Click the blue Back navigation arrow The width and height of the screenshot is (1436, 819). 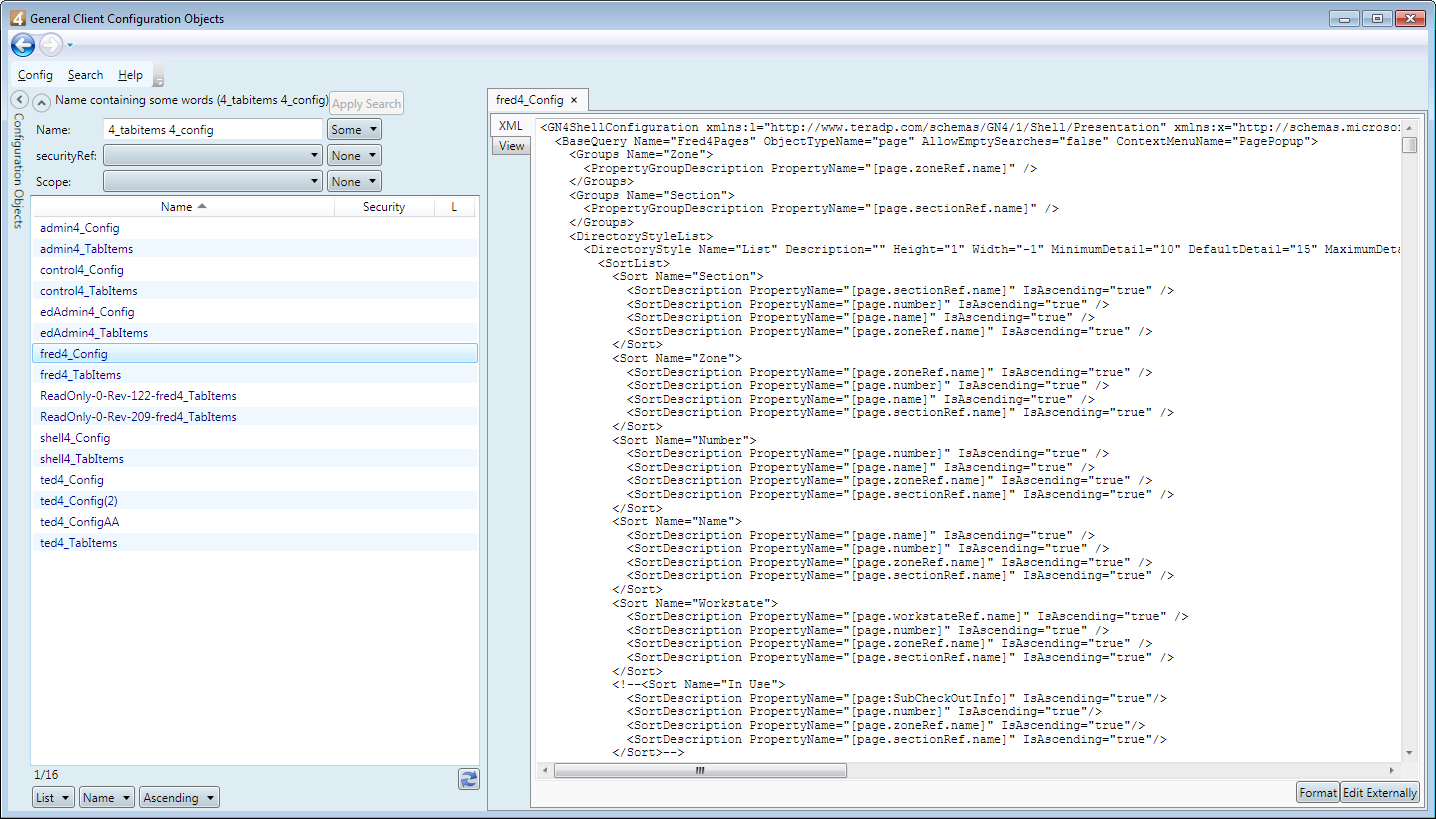23,45
